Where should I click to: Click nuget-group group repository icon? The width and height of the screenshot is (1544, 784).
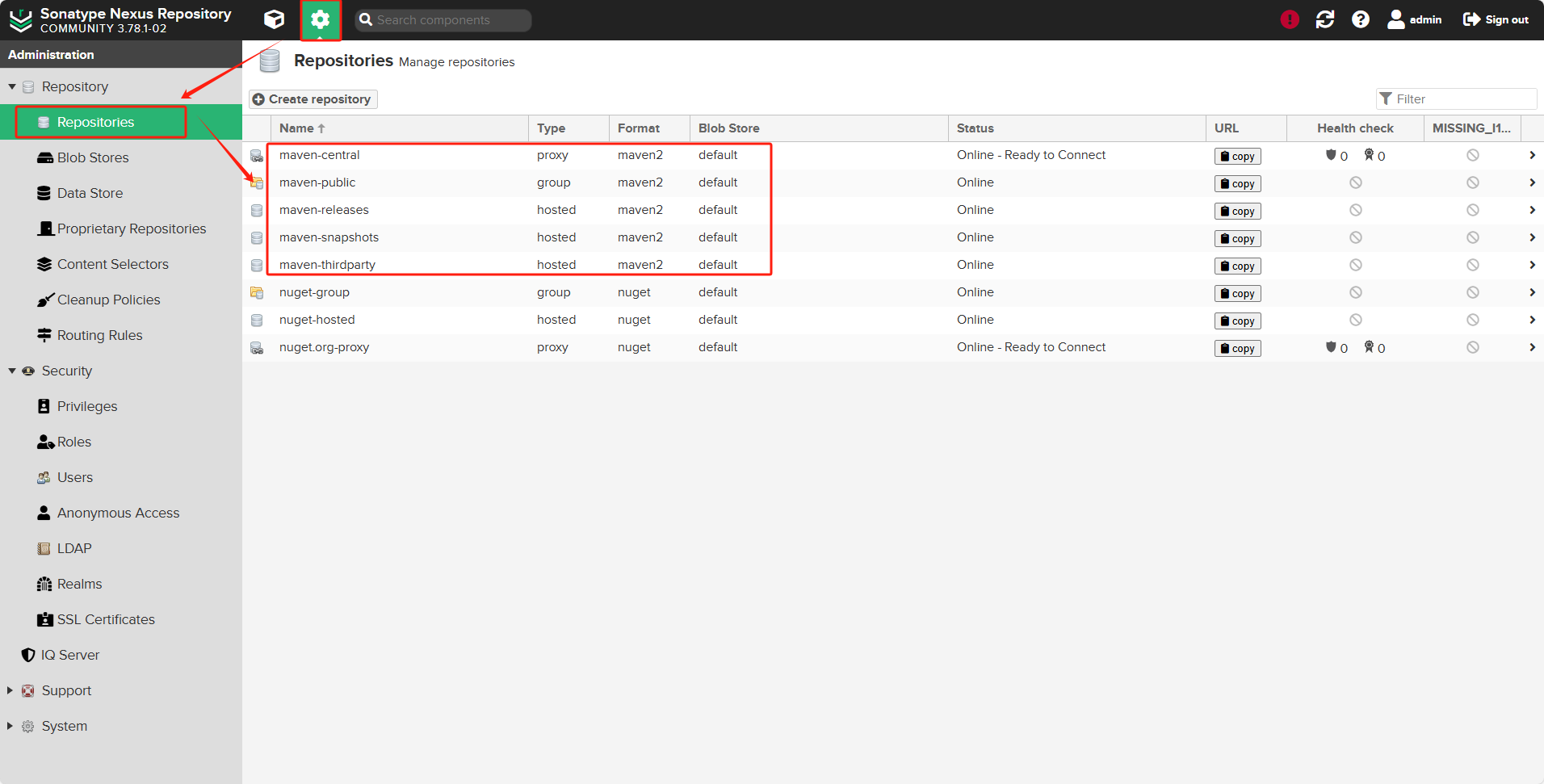(257, 293)
